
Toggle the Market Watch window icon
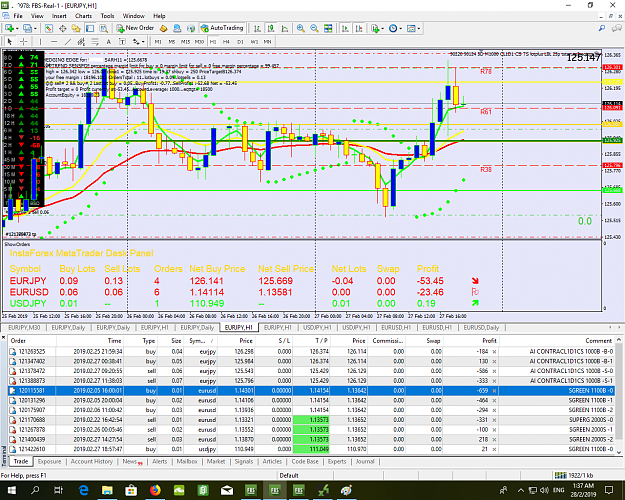click(49, 28)
